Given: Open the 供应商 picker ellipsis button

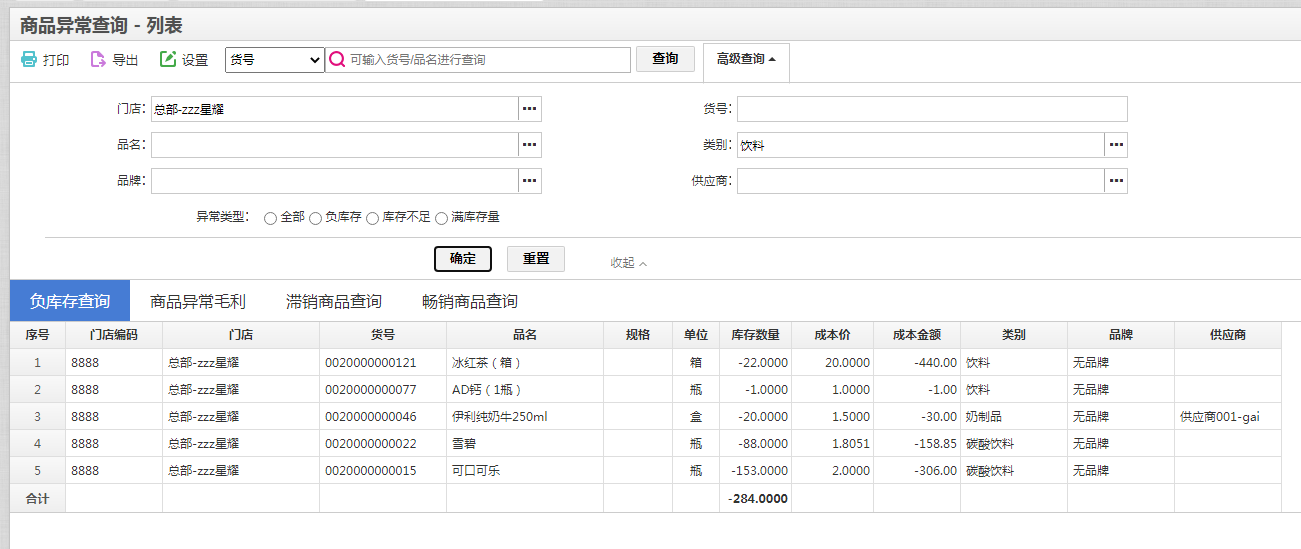Looking at the screenshot, I should (1115, 181).
